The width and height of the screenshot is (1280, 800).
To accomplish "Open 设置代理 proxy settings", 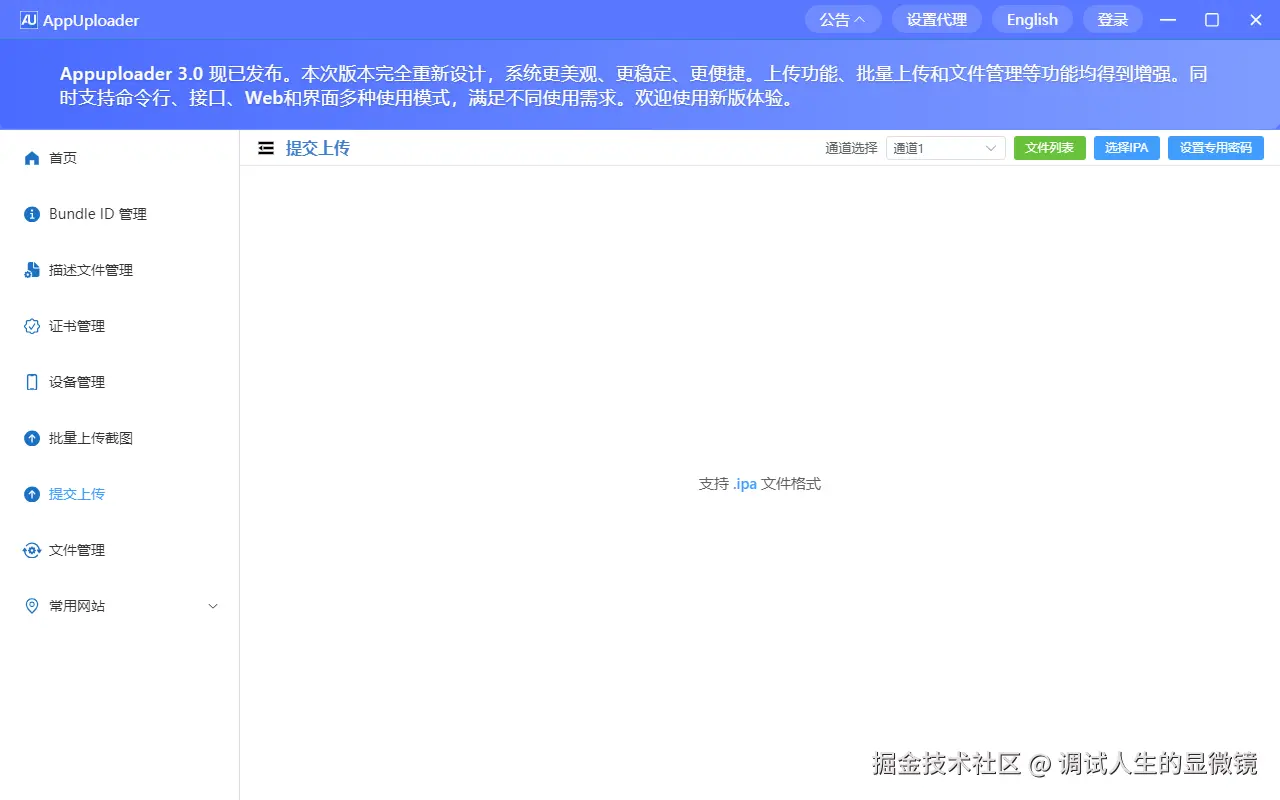I will tap(936, 19).
